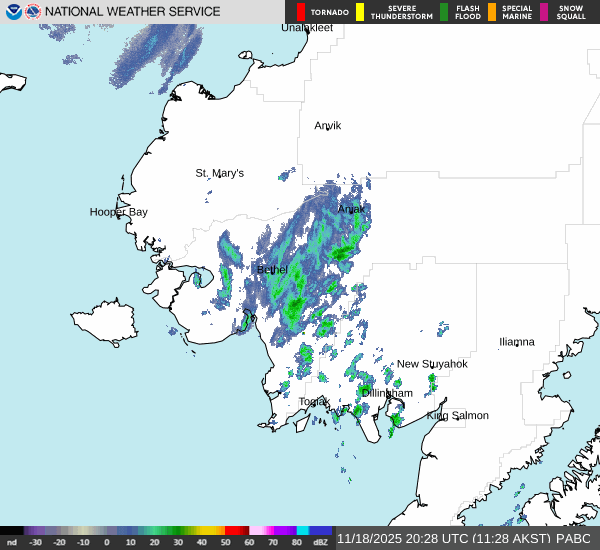
Task: Click the magenta Snow Squall legend marker
Action: [x=544, y=12]
